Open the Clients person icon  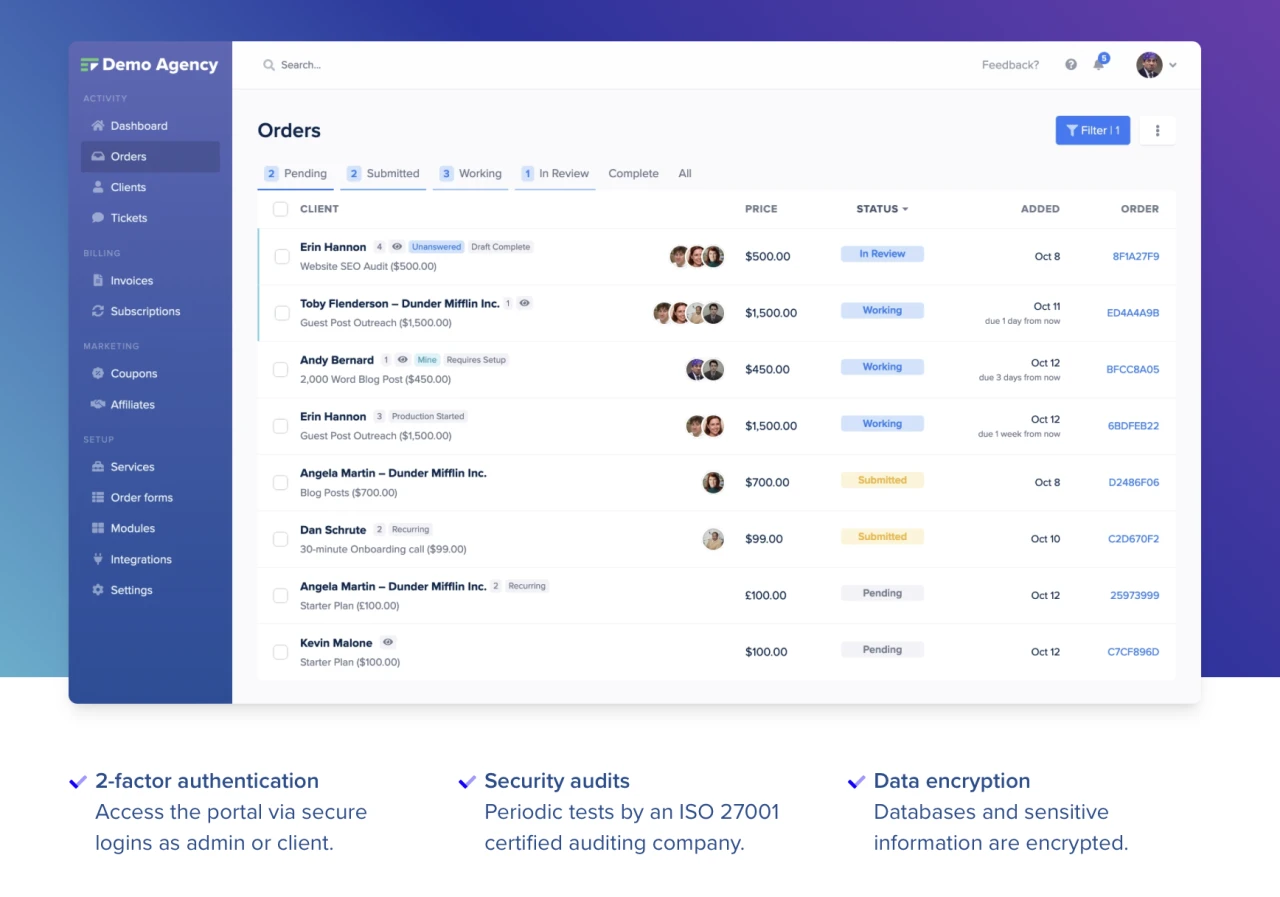click(x=98, y=187)
